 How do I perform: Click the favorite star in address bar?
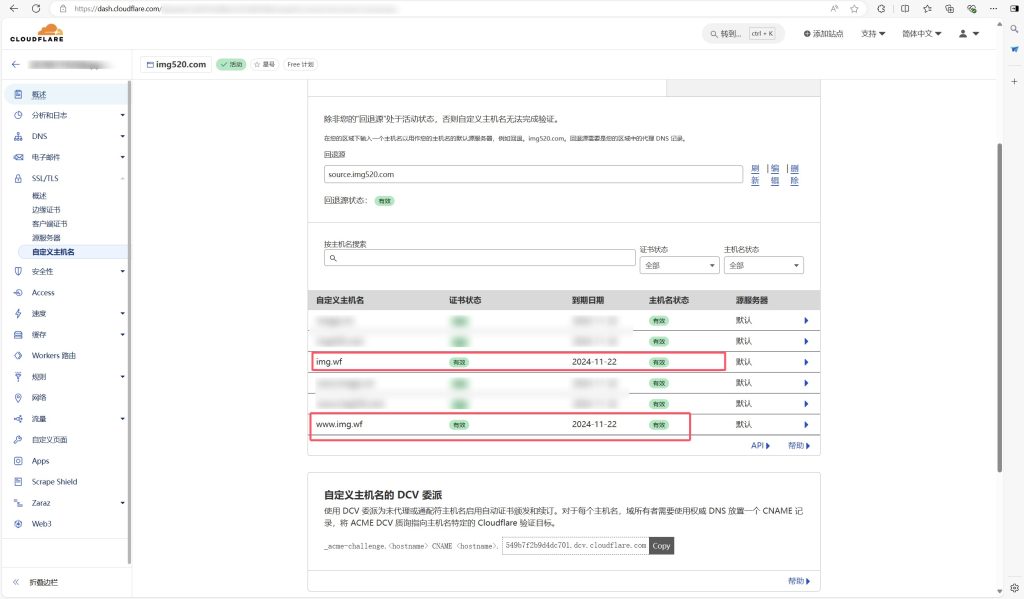tap(854, 8)
